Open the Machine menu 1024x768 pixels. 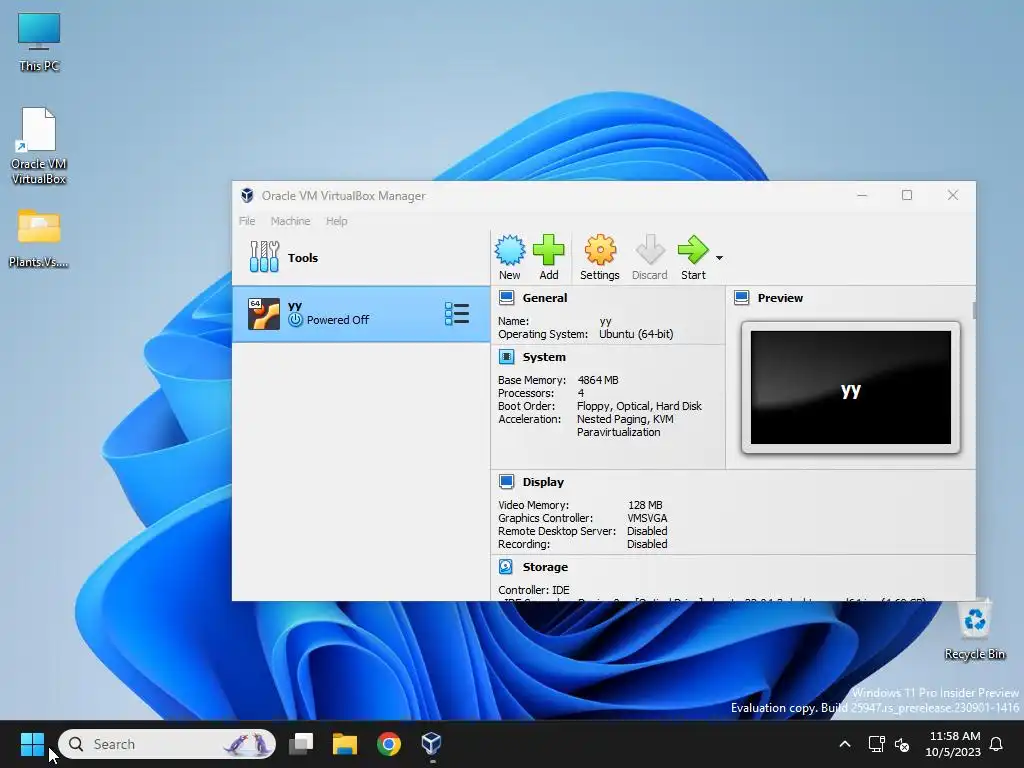[x=291, y=221]
